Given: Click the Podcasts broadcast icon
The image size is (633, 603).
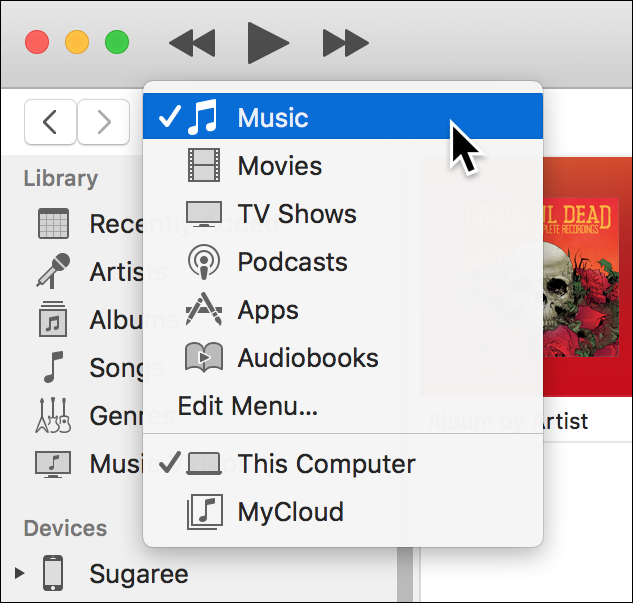Looking at the screenshot, I should pos(204,262).
